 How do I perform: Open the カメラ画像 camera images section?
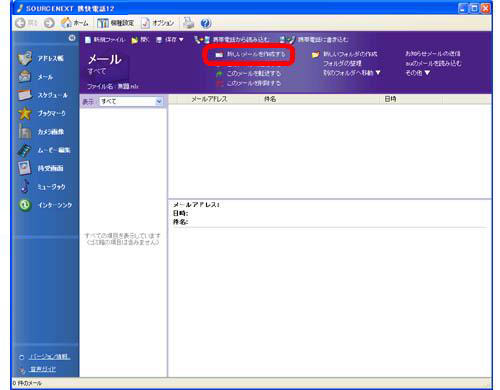pyautogui.click(x=41, y=132)
